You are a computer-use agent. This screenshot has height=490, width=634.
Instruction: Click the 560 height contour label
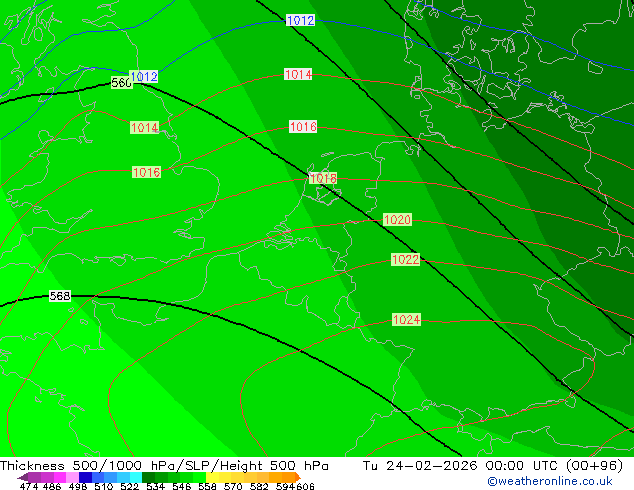121,83
